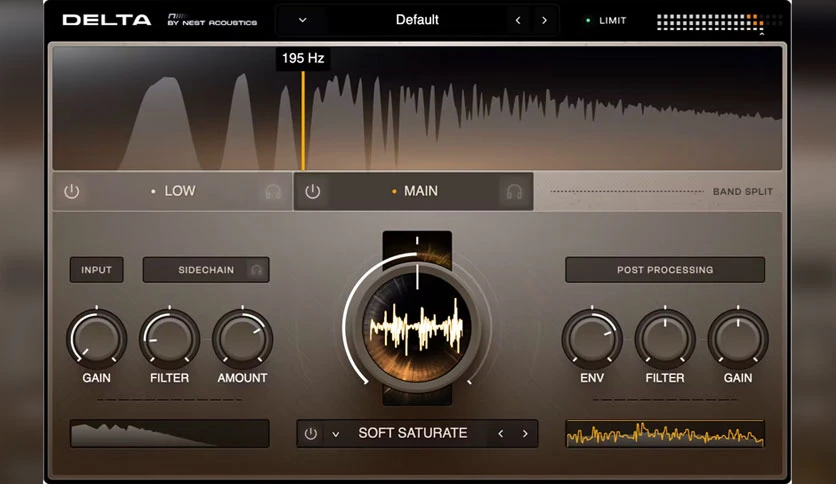Select previous saturation mode arrow

point(501,433)
